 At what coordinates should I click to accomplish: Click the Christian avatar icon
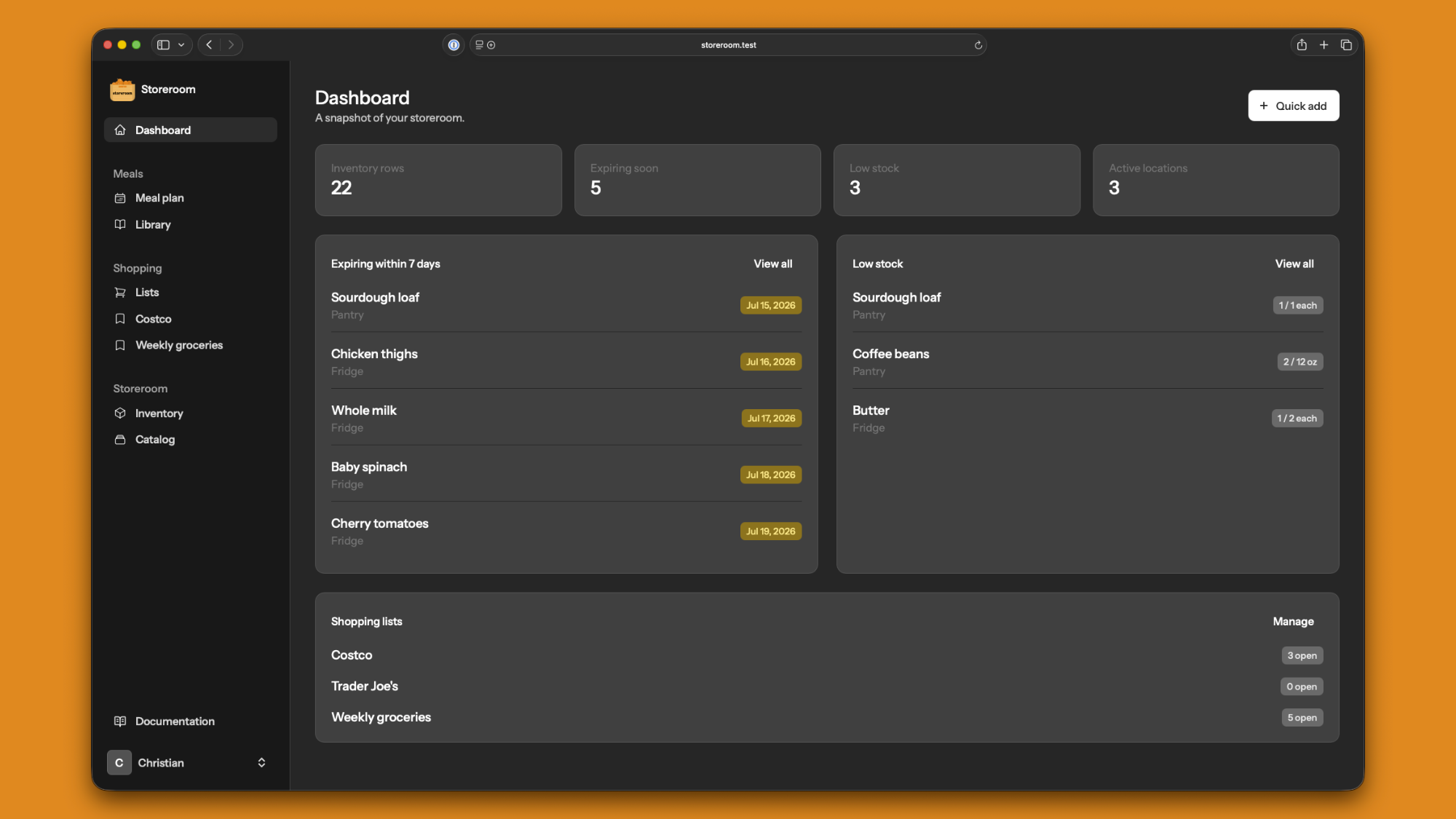click(119, 762)
